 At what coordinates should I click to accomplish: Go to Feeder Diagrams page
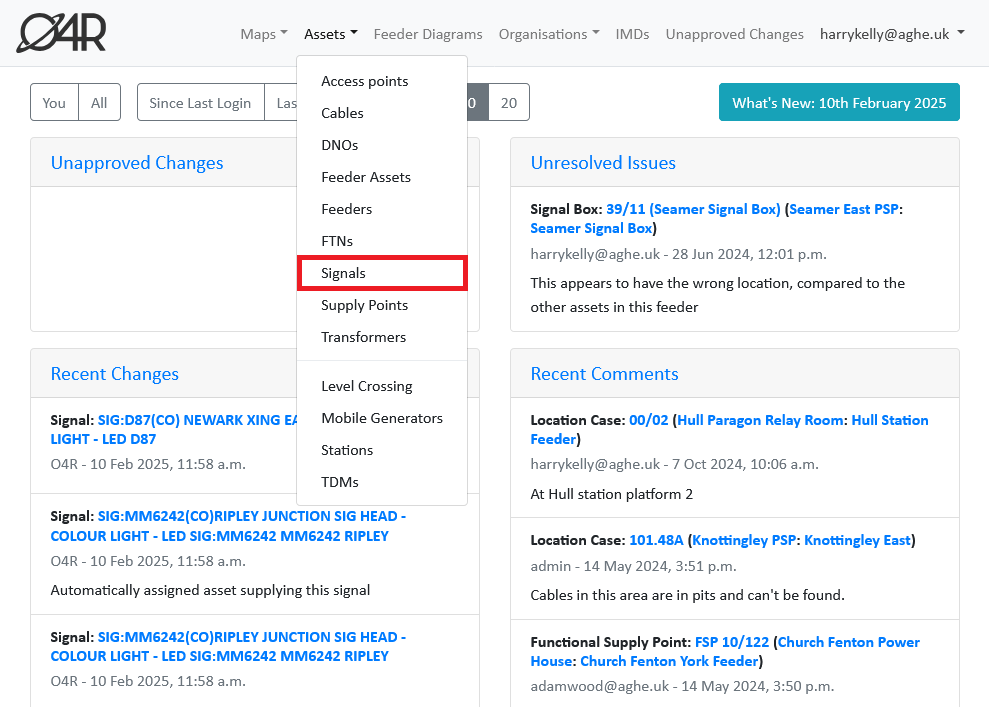(x=428, y=34)
